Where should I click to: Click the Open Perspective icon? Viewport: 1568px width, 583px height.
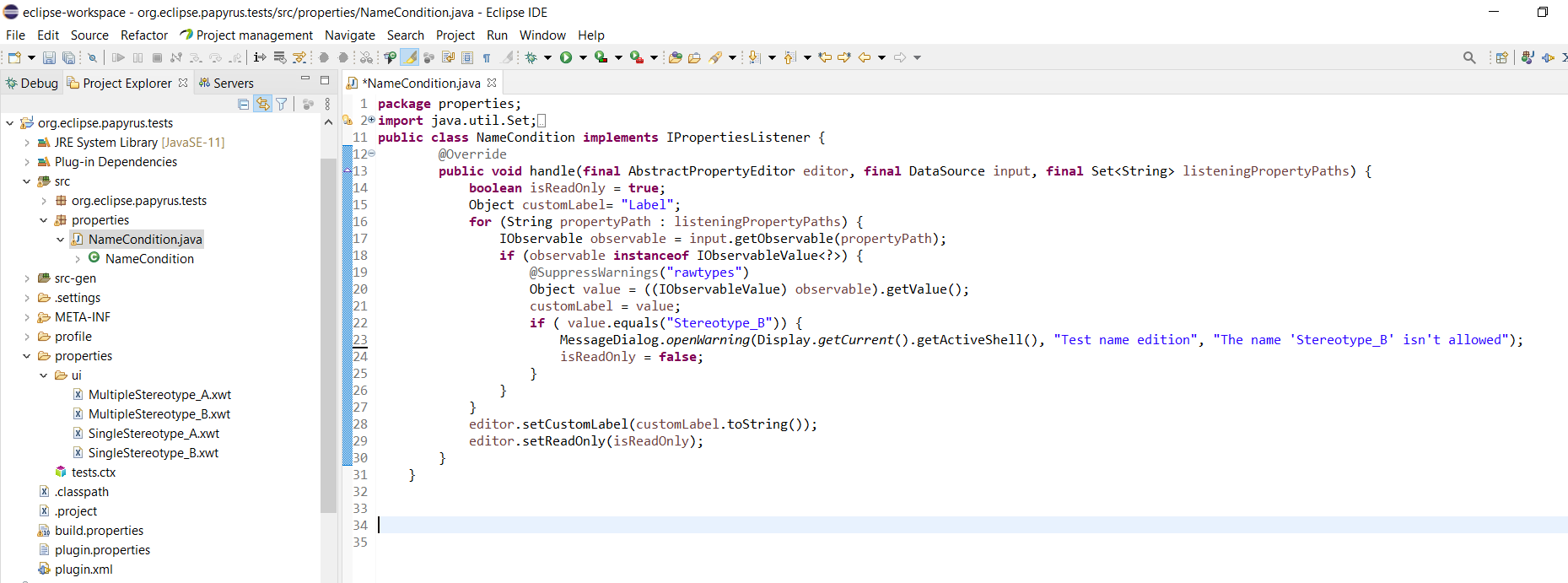pyautogui.click(x=1501, y=57)
